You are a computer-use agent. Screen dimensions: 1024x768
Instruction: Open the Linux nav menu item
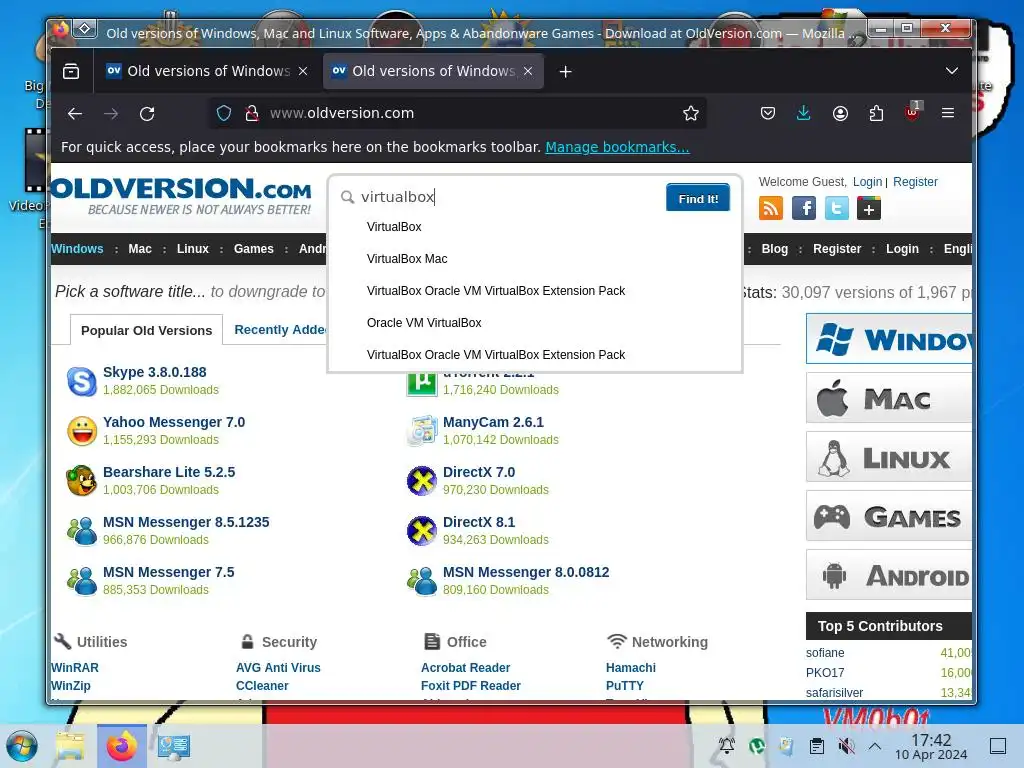(x=193, y=249)
